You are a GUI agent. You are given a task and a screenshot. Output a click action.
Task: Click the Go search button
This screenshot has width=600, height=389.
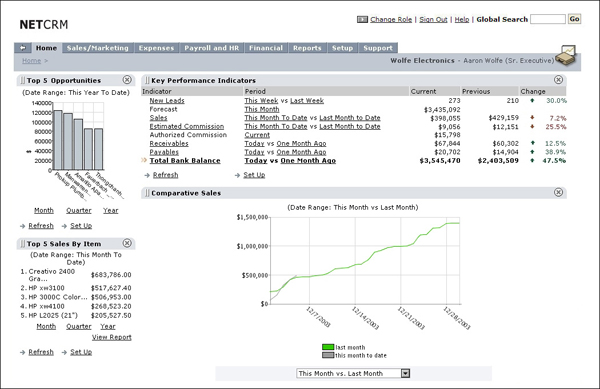click(x=574, y=19)
